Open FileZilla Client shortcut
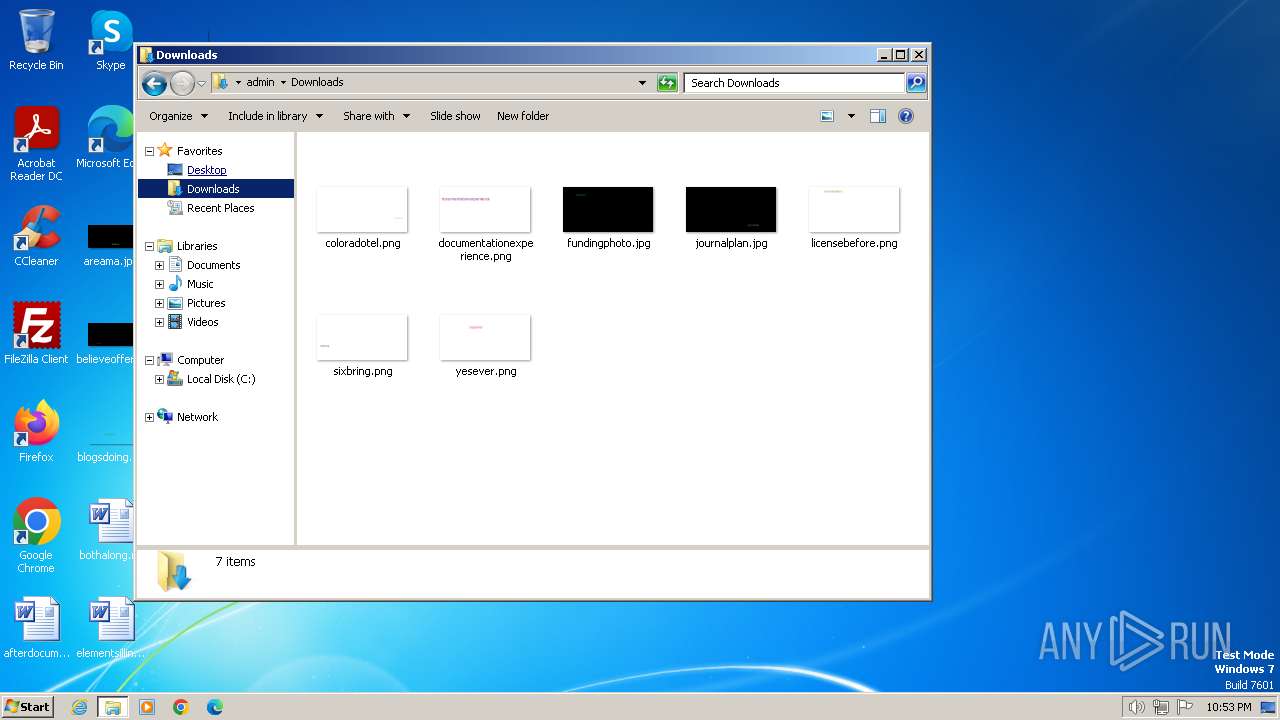The height and width of the screenshot is (720, 1280). [36, 333]
